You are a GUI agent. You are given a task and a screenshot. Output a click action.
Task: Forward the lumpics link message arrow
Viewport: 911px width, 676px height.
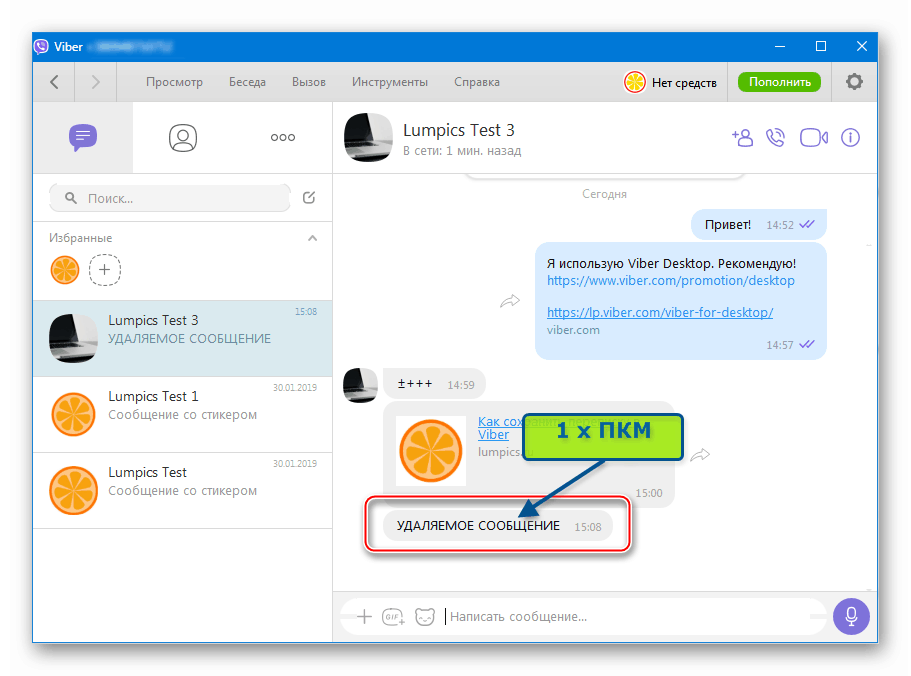click(700, 455)
